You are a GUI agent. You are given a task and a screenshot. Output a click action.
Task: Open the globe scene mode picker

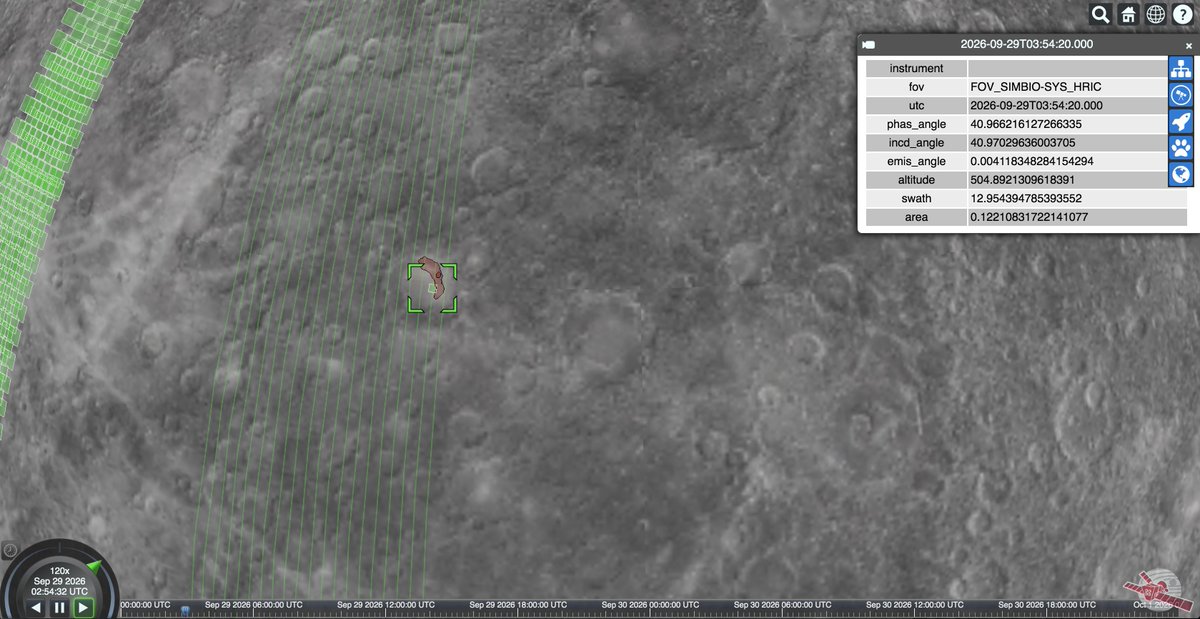pos(1155,14)
